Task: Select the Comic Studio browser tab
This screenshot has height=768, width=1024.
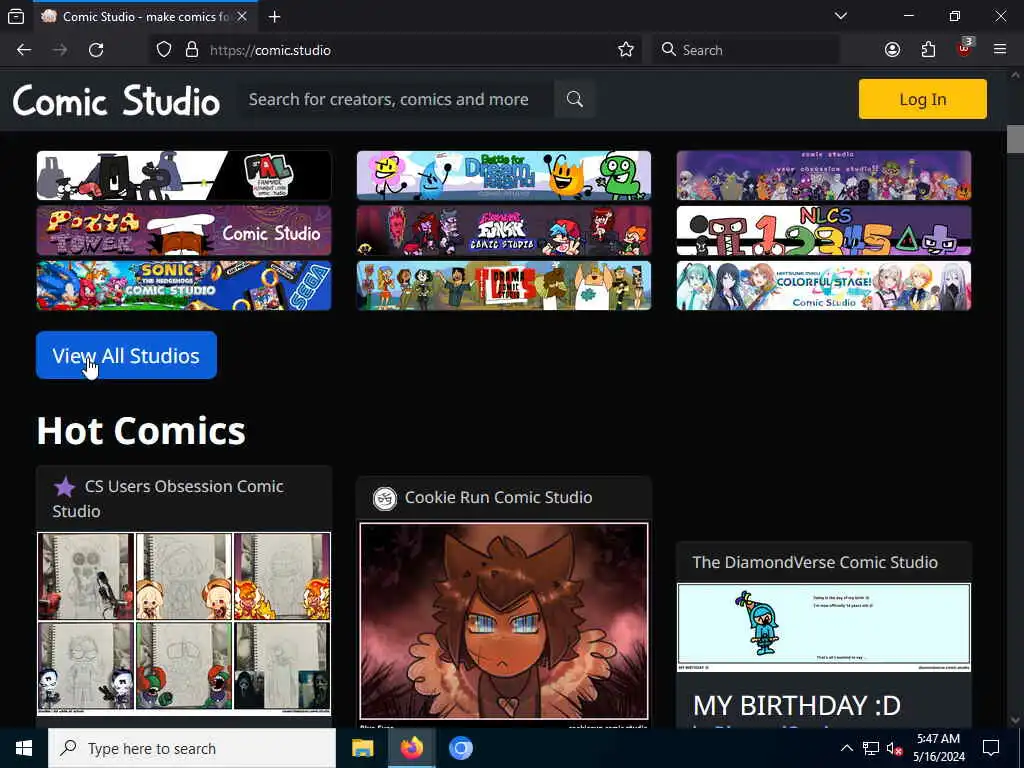Action: point(145,17)
